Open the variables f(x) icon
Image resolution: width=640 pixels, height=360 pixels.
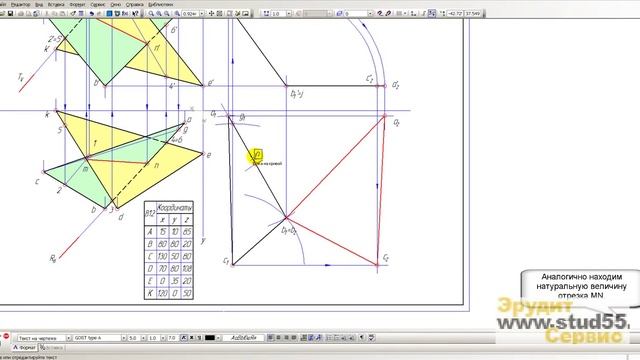(125, 13)
